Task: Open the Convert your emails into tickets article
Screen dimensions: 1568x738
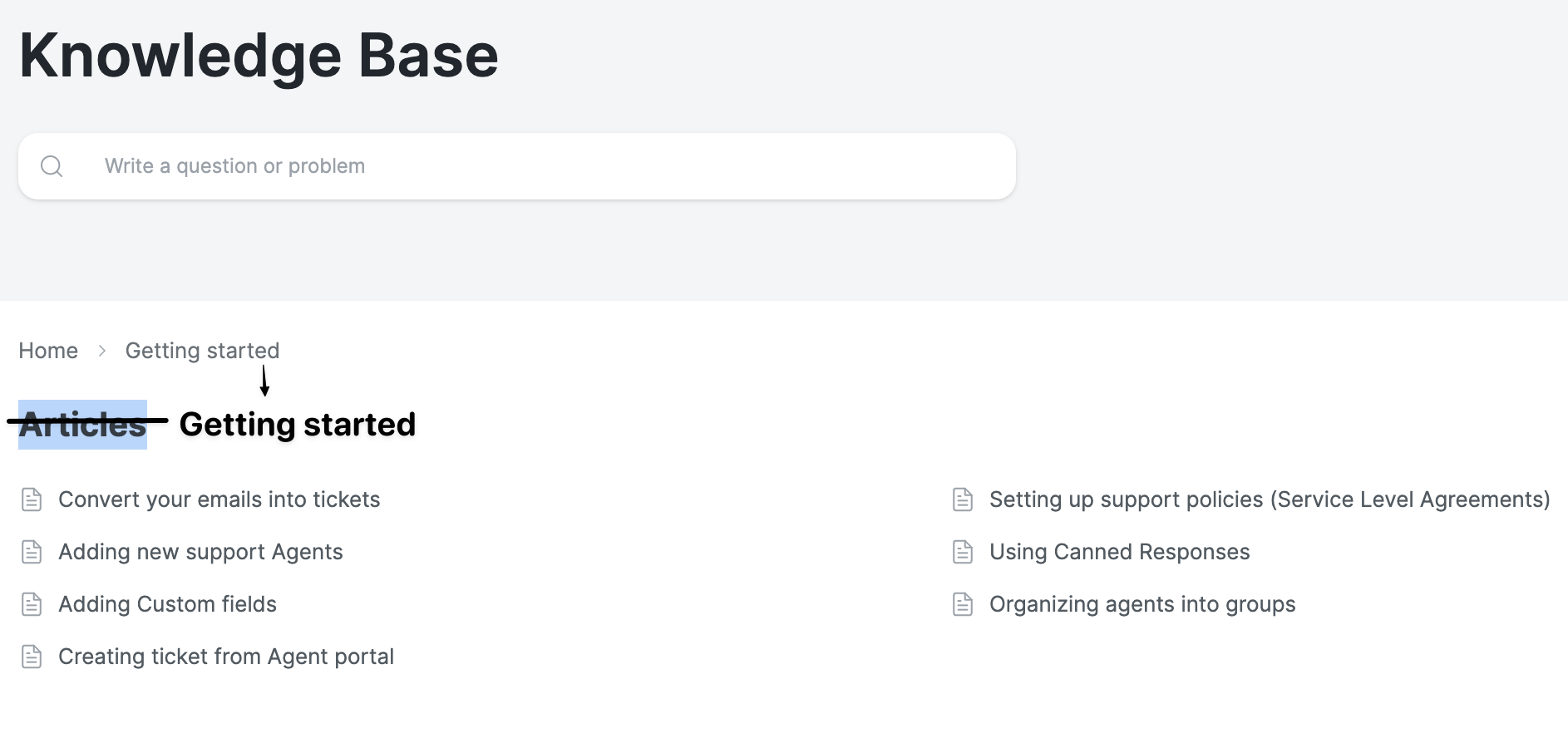Action: point(219,499)
